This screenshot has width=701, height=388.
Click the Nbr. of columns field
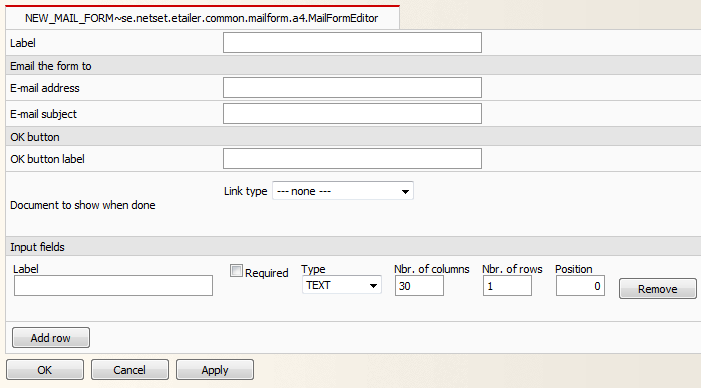[419, 286]
